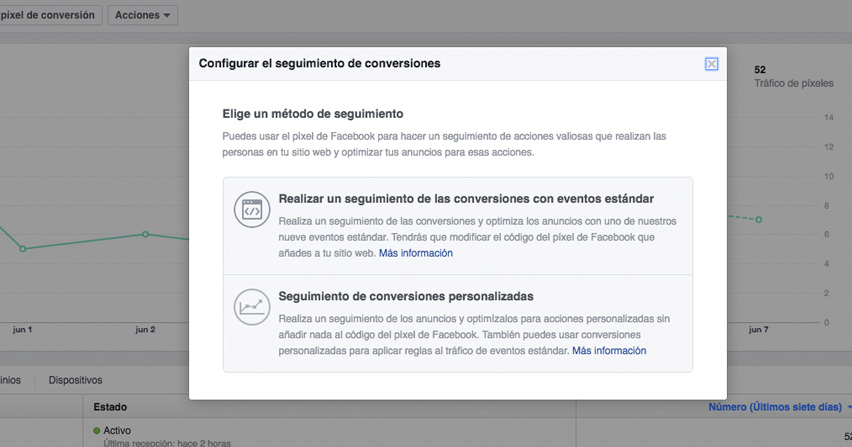Click the jun 7 data point on chart
Image resolution: width=852 pixels, height=447 pixels.
[759, 219]
